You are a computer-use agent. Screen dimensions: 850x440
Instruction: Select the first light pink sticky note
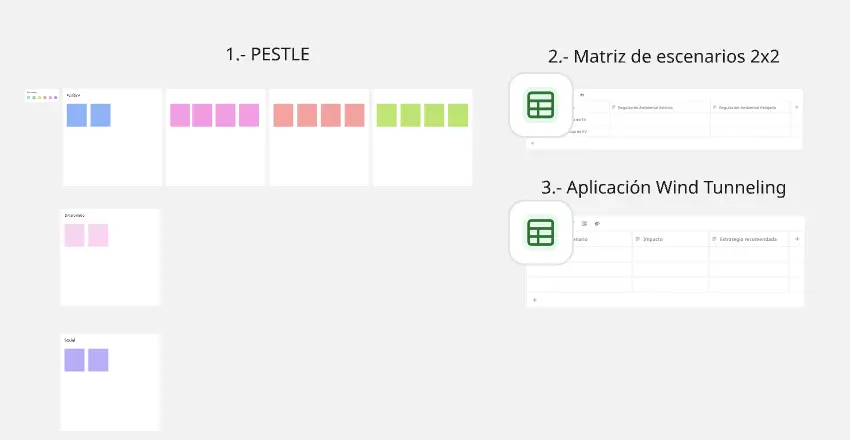(x=75, y=236)
